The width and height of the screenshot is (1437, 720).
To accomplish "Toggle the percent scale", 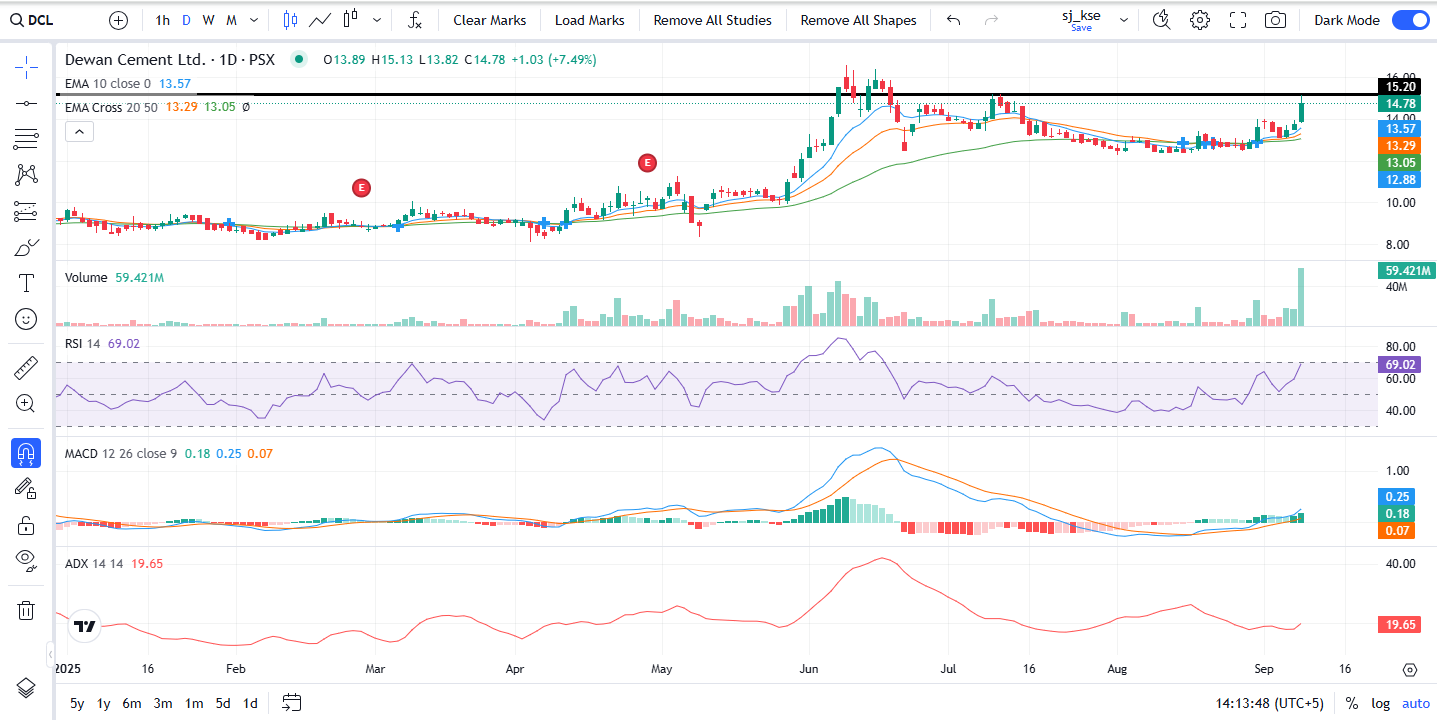I will click(x=1352, y=703).
